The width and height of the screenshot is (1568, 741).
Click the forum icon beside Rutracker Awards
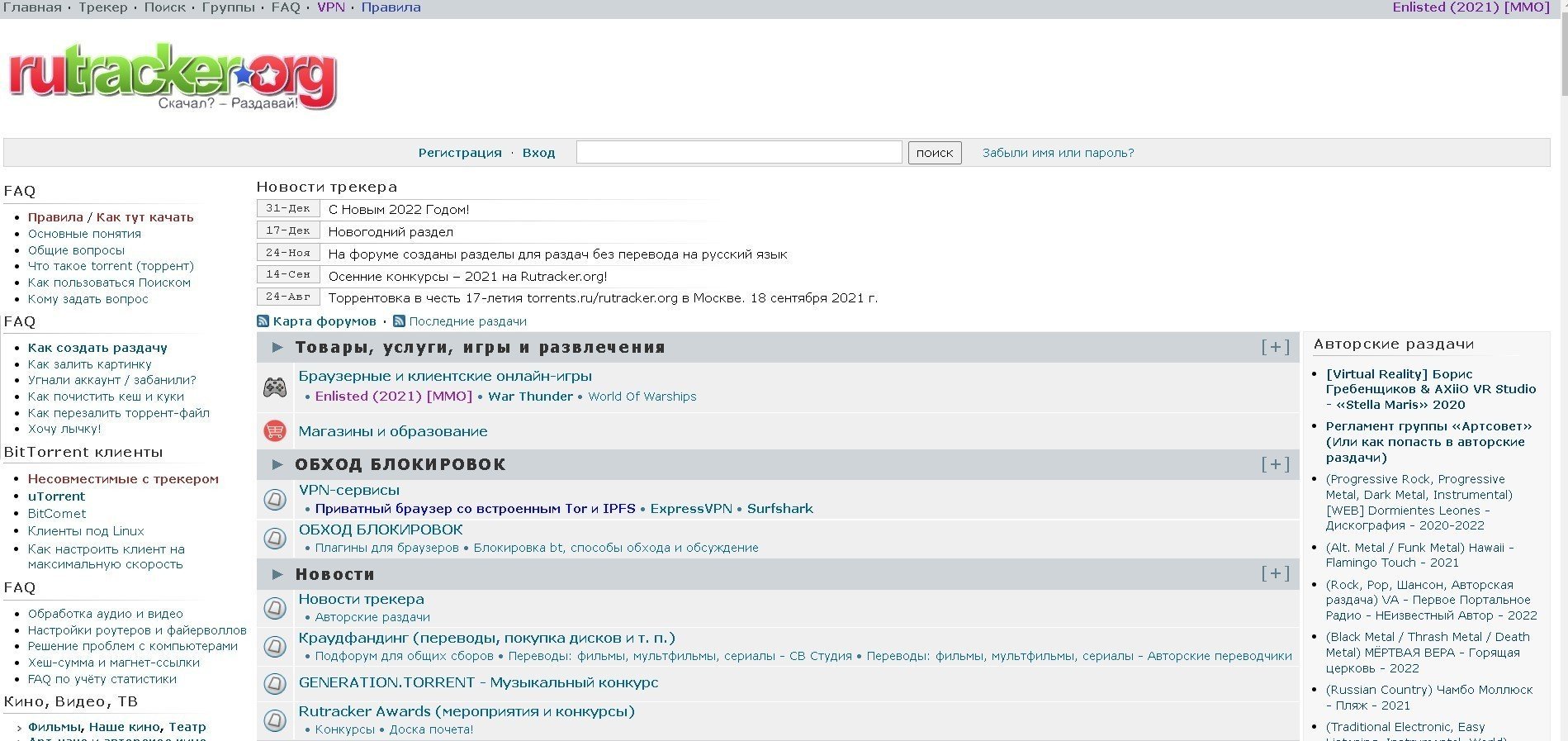(275, 720)
